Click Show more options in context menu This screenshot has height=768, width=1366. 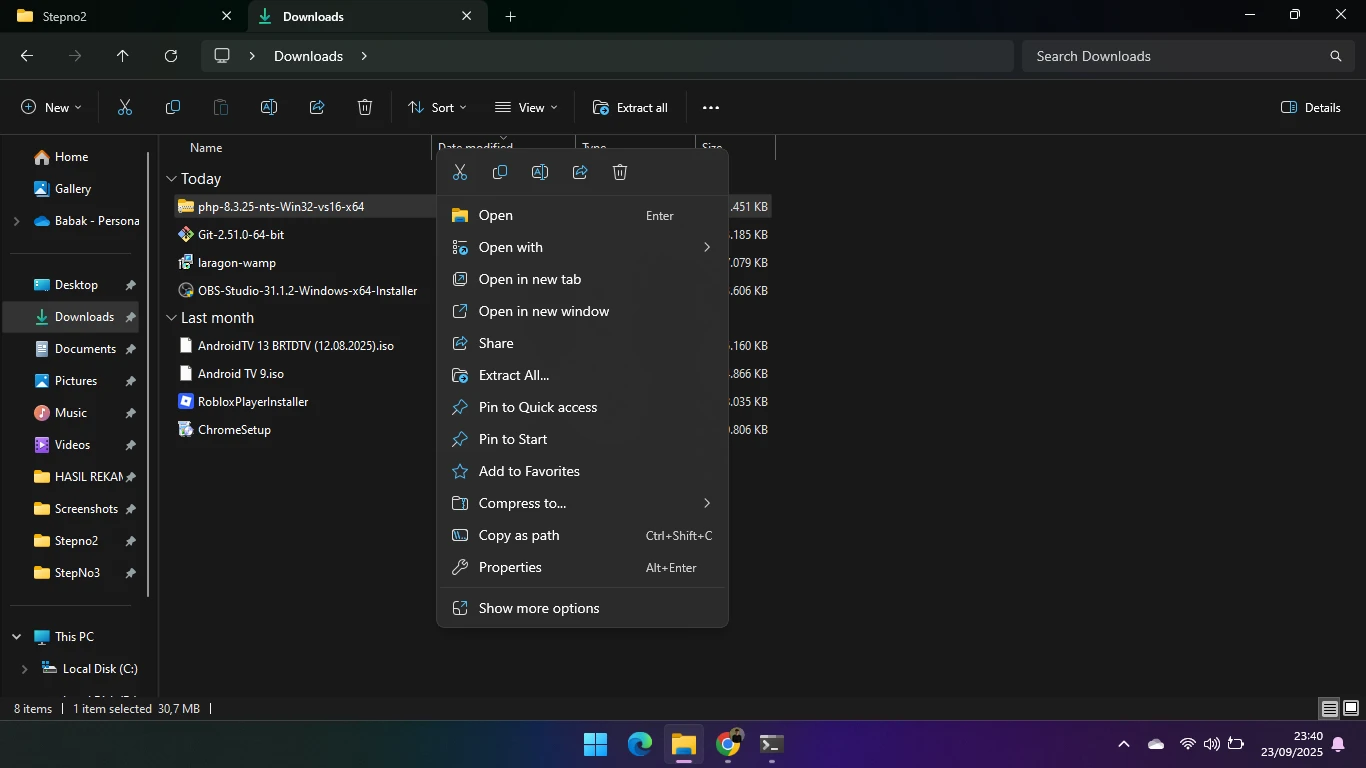(539, 608)
